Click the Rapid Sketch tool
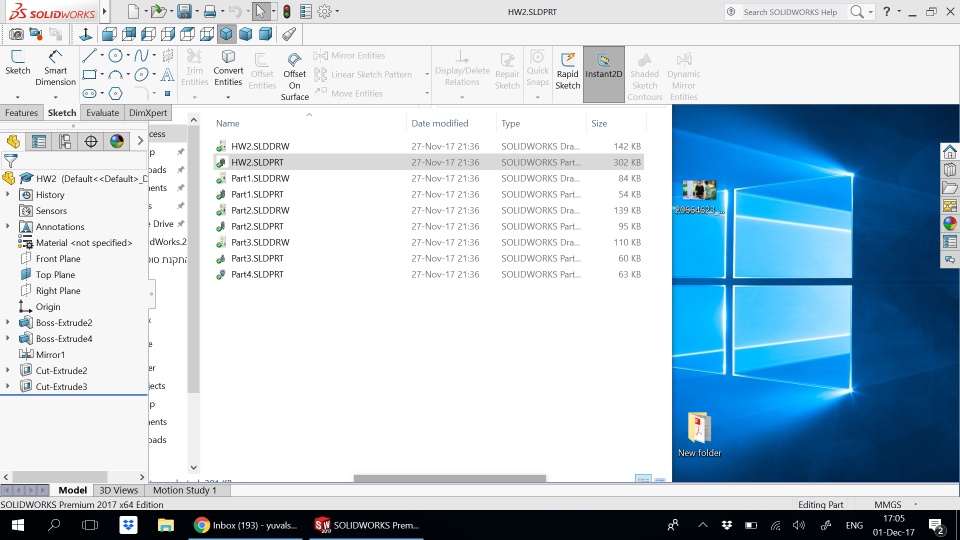Screen dimensions: 960x540 pos(568,71)
